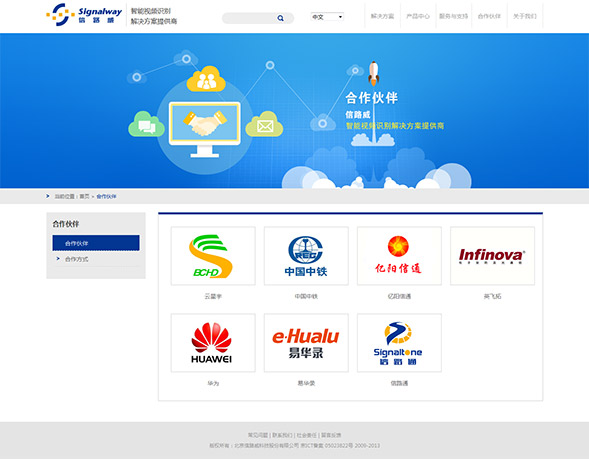
Task: Click the Signalway logo in the header
Action: [x=84, y=15]
